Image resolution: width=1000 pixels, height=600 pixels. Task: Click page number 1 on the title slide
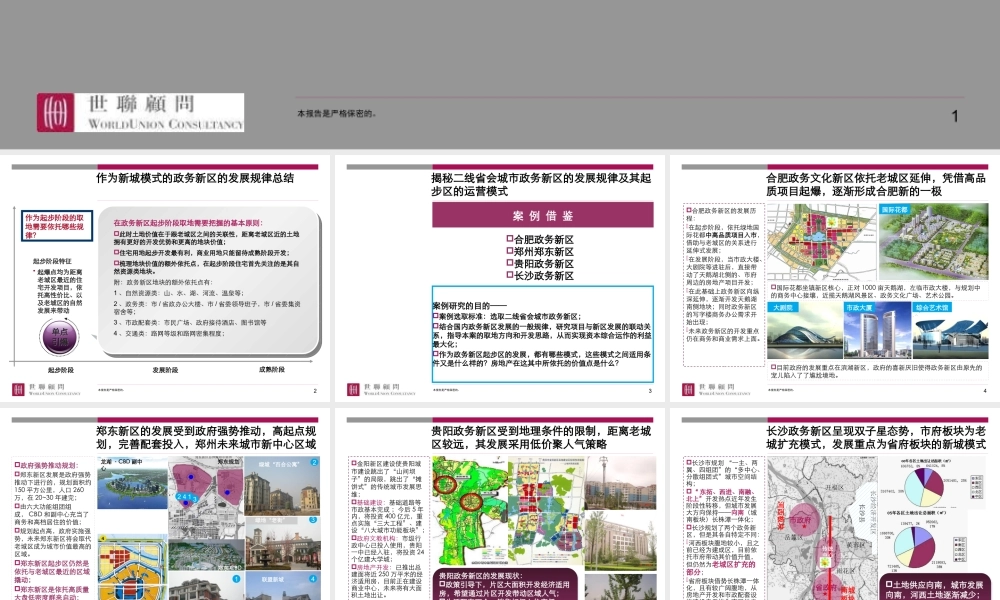955,116
